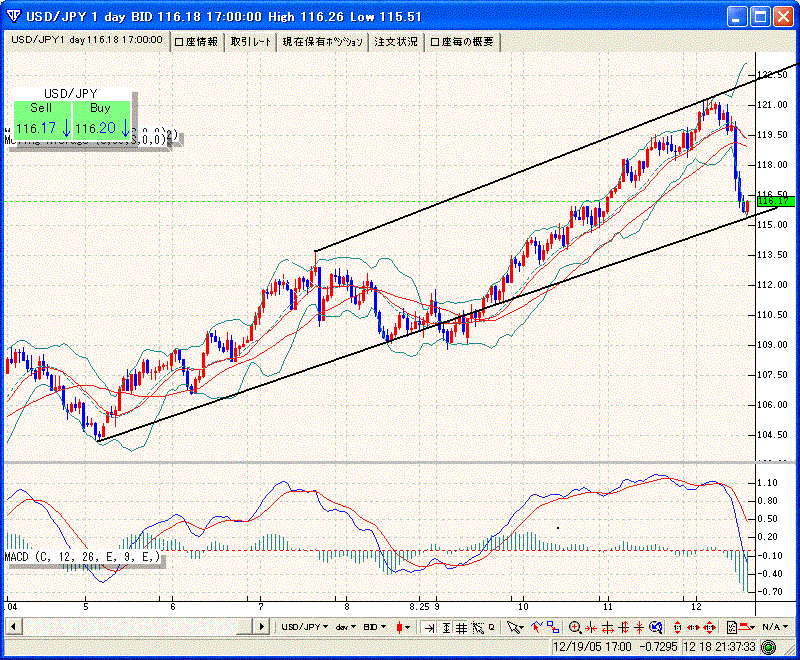Click the Buy 116.20 button
Screen dimensions: 800x660
coord(101,119)
